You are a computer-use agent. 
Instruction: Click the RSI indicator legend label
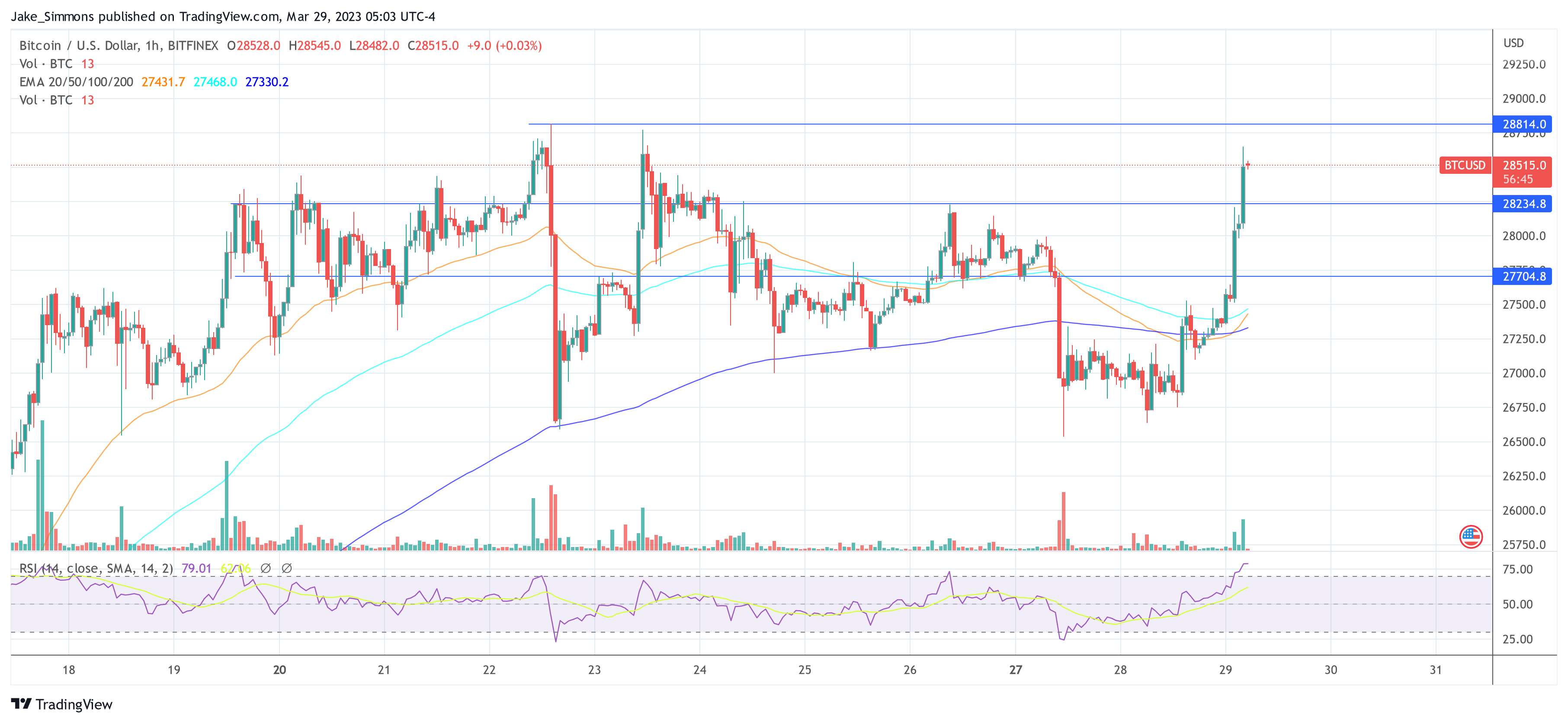pyautogui.click(x=96, y=569)
